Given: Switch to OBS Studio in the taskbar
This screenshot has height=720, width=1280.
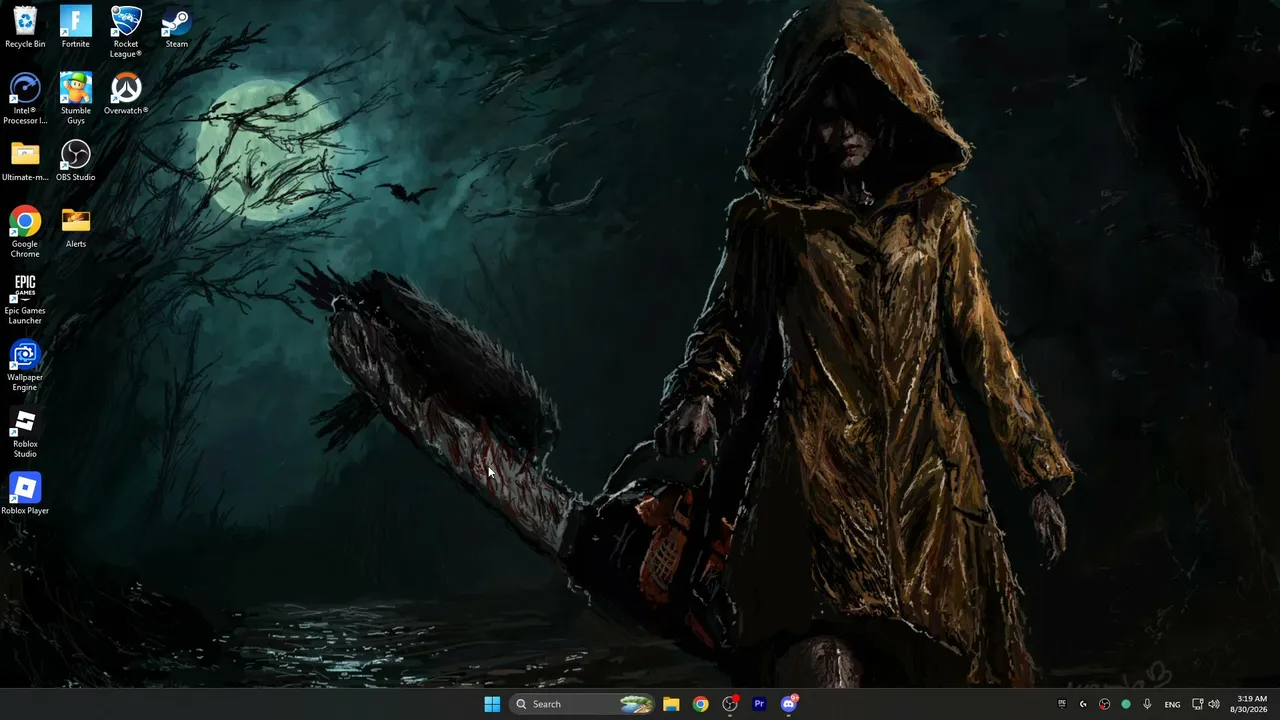Looking at the screenshot, I should point(730,704).
